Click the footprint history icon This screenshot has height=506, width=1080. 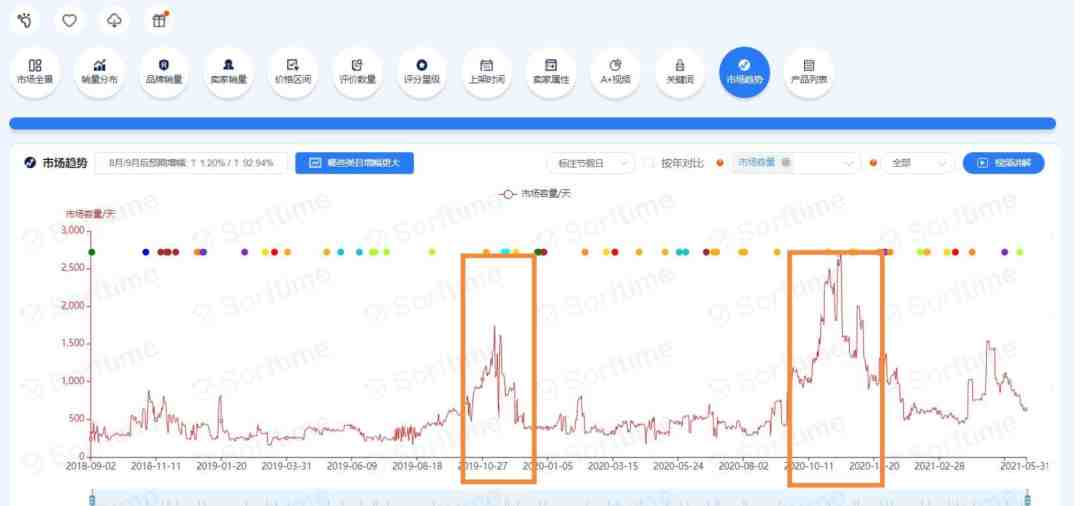(25, 21)
